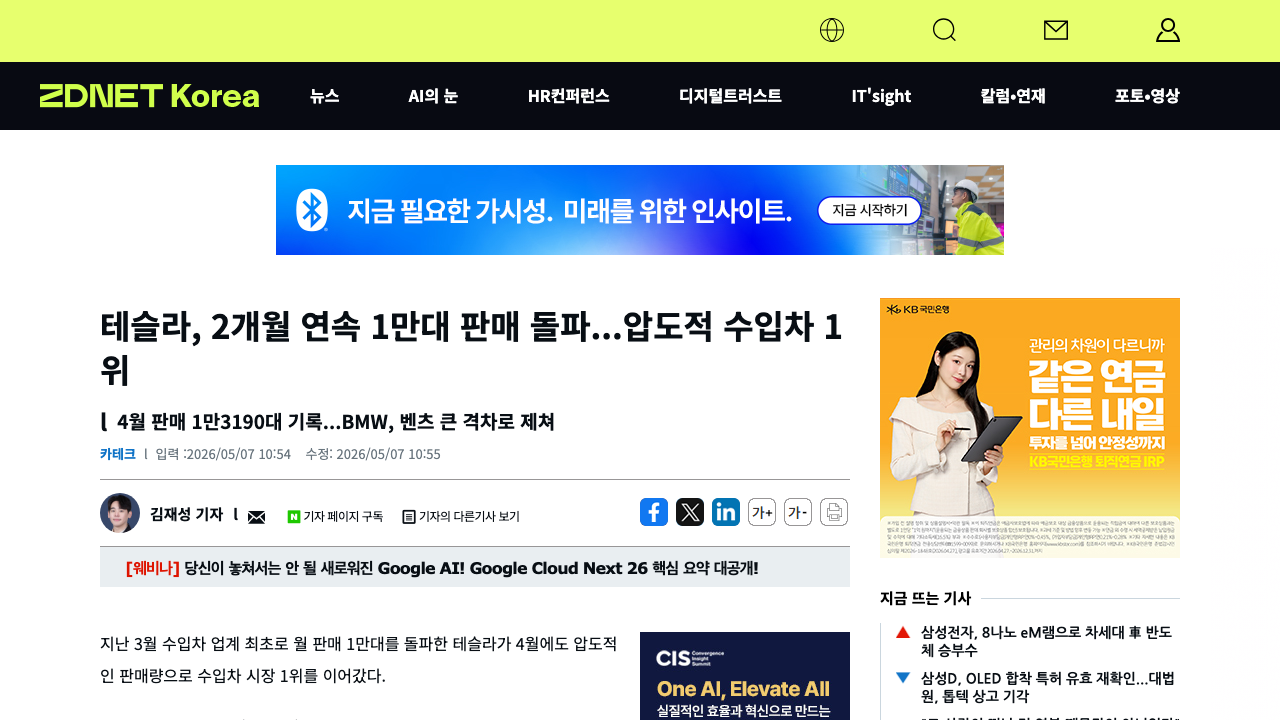Decrease font size with 가- button
The width and height of the screenshot is (1280, 720).
click(x=798, y=512)
